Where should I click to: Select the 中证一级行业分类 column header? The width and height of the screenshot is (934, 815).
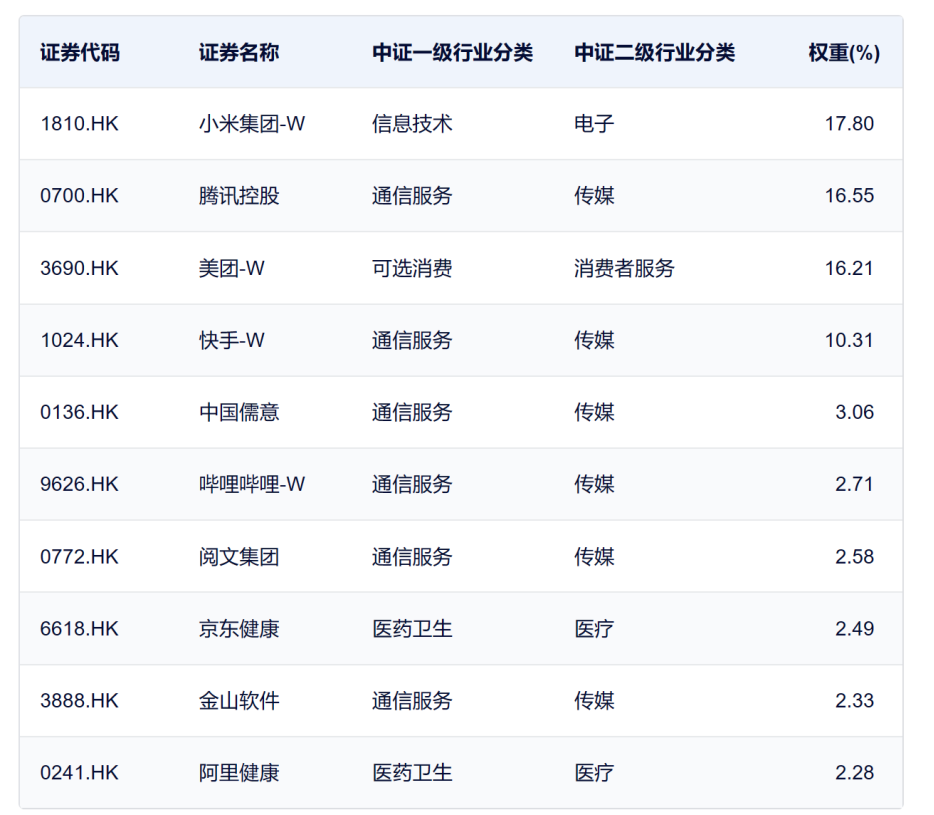click(x=452, y=53)
